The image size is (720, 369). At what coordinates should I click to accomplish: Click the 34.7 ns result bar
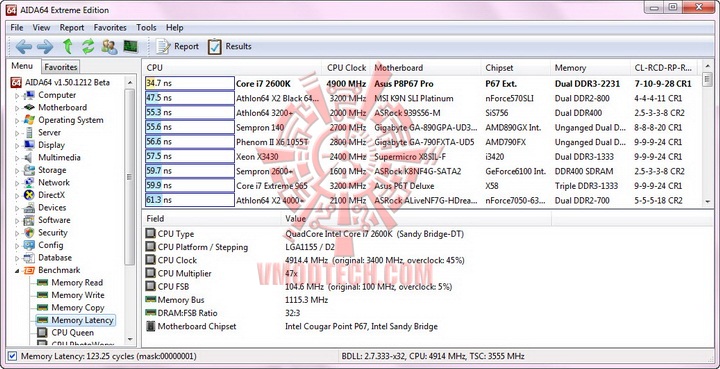(x=190, y=84)
